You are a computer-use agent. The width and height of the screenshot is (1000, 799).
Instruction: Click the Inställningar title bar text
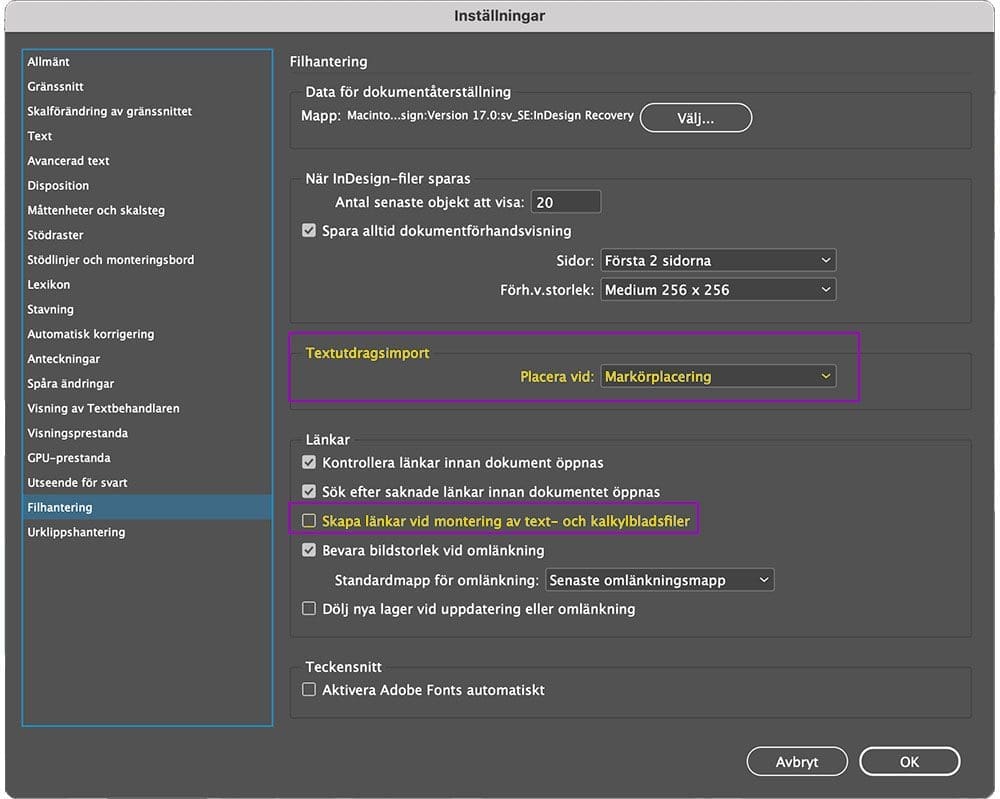click(499, 16)
